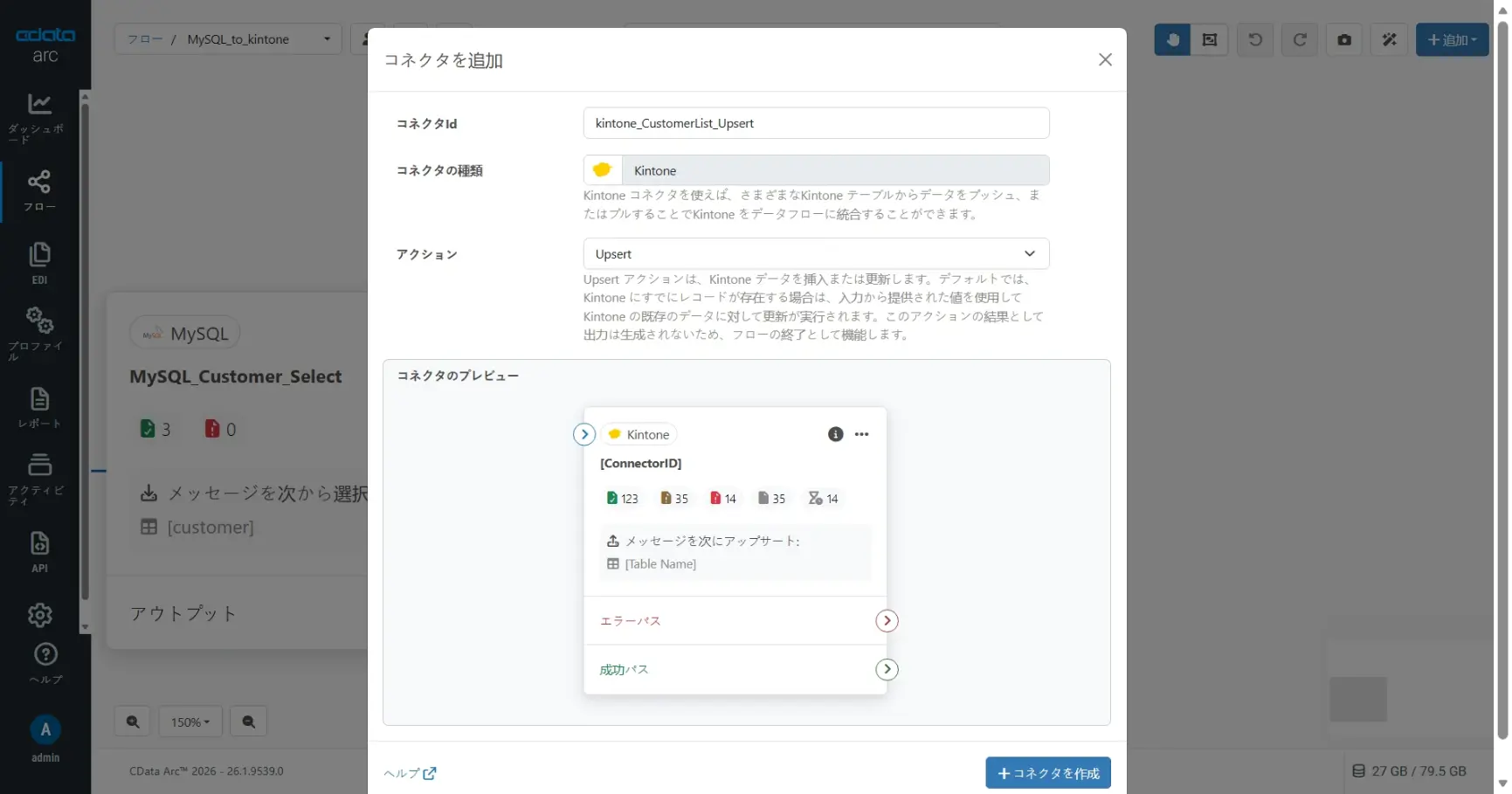
Task: Click the success path label
Action: (624, 670)
